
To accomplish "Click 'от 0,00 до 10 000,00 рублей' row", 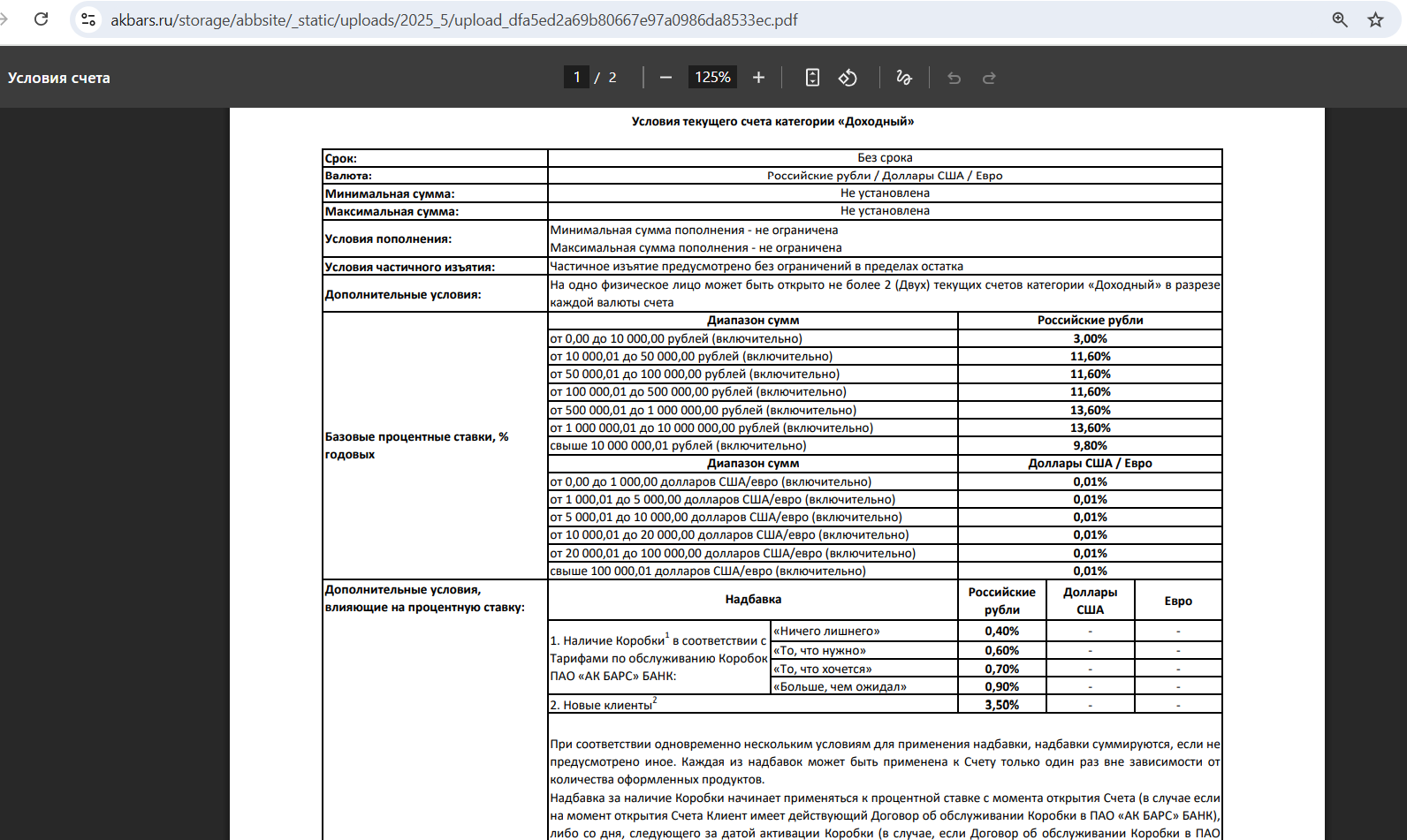I will click(x=753, y=338).
